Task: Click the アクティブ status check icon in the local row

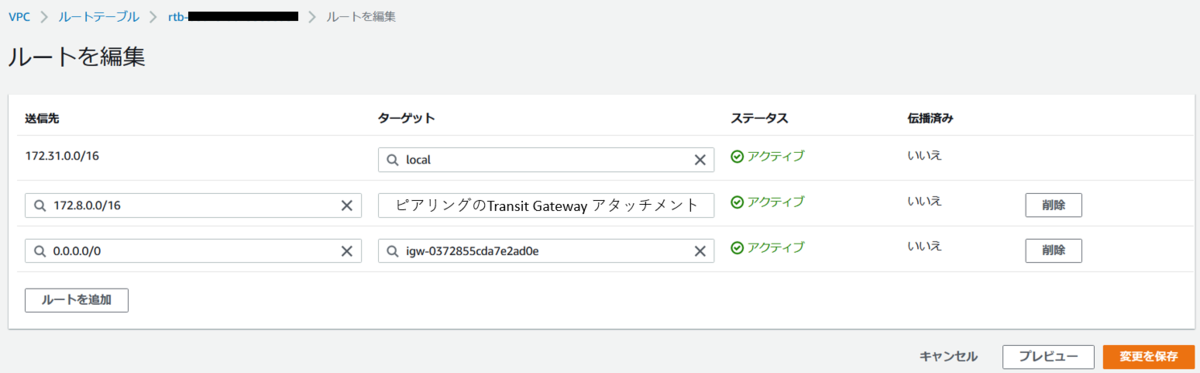Action: 737,156
